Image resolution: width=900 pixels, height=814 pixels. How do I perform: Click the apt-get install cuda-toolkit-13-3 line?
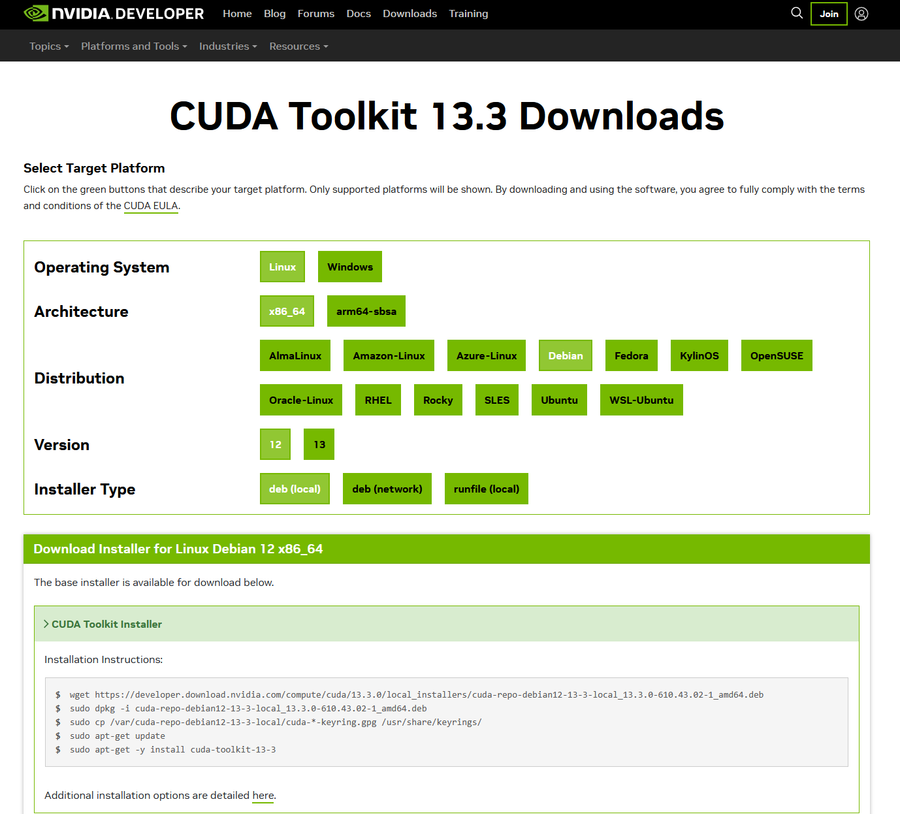(172, 750)
